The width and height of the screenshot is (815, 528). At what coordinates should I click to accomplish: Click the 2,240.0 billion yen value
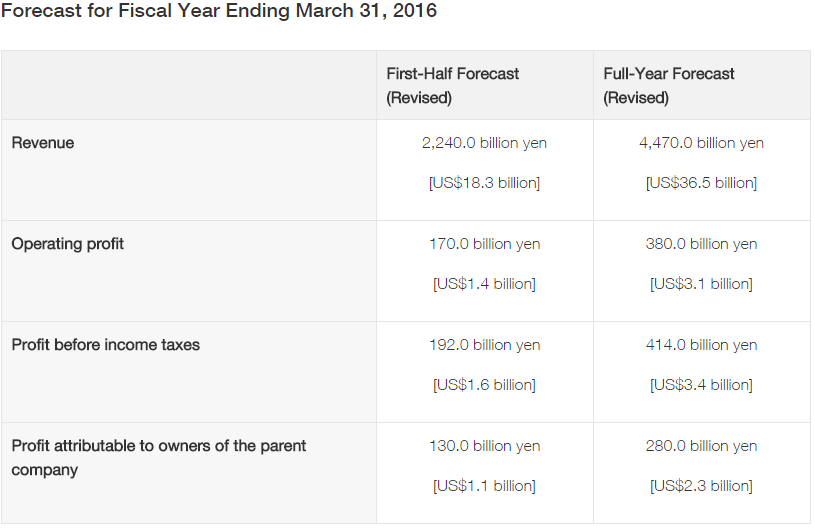(x=484, y=143)
